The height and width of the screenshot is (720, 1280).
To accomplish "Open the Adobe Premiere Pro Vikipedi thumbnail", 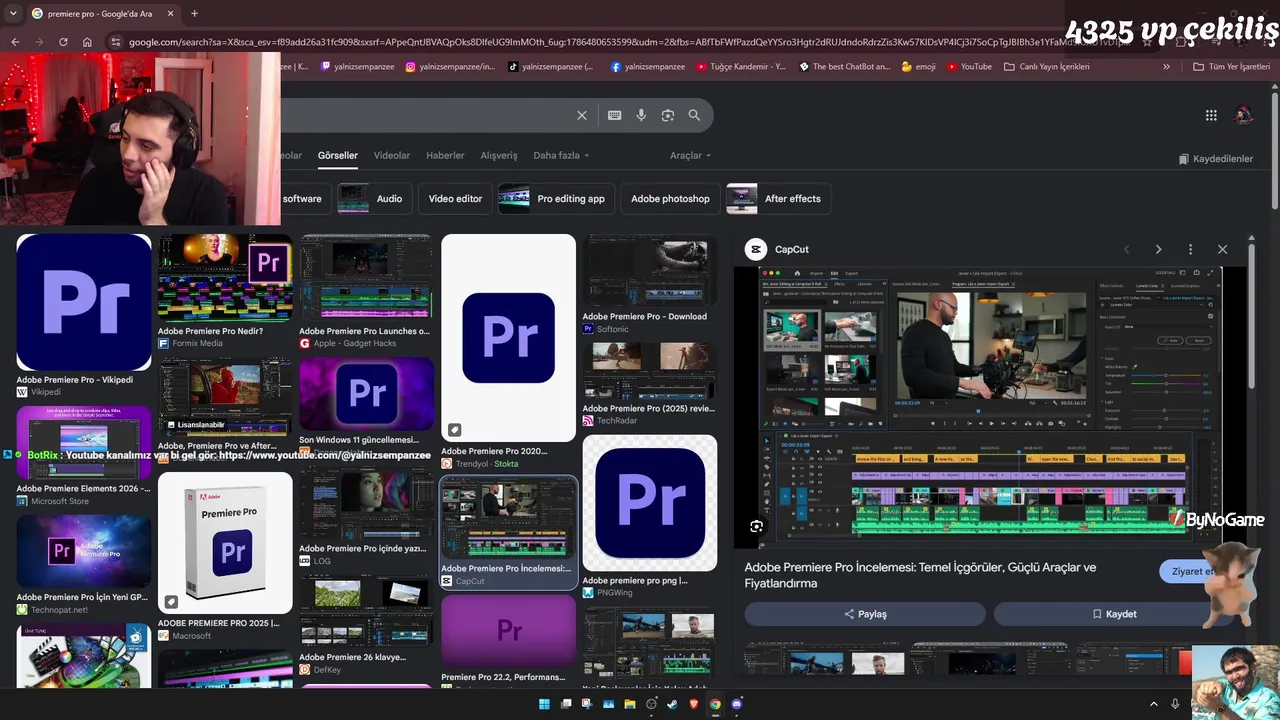I will [84, 302].
